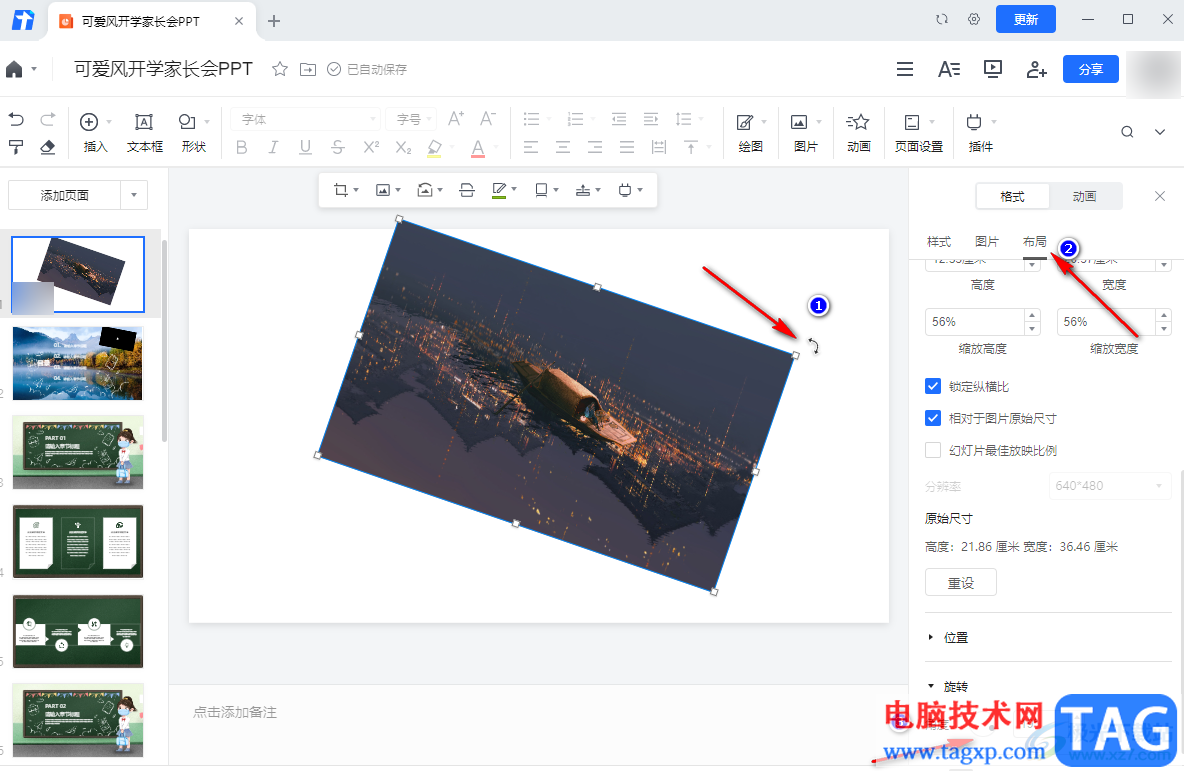Viewport: 1184px width, 771px height.
Task: Open the font size (字号) dropdown
Action: pyautogui.click(x=412, y=119)
